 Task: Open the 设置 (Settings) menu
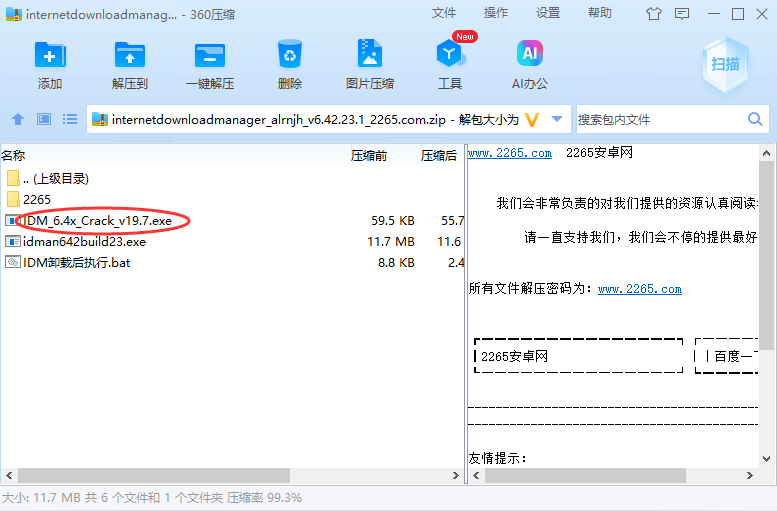(548, 13)
